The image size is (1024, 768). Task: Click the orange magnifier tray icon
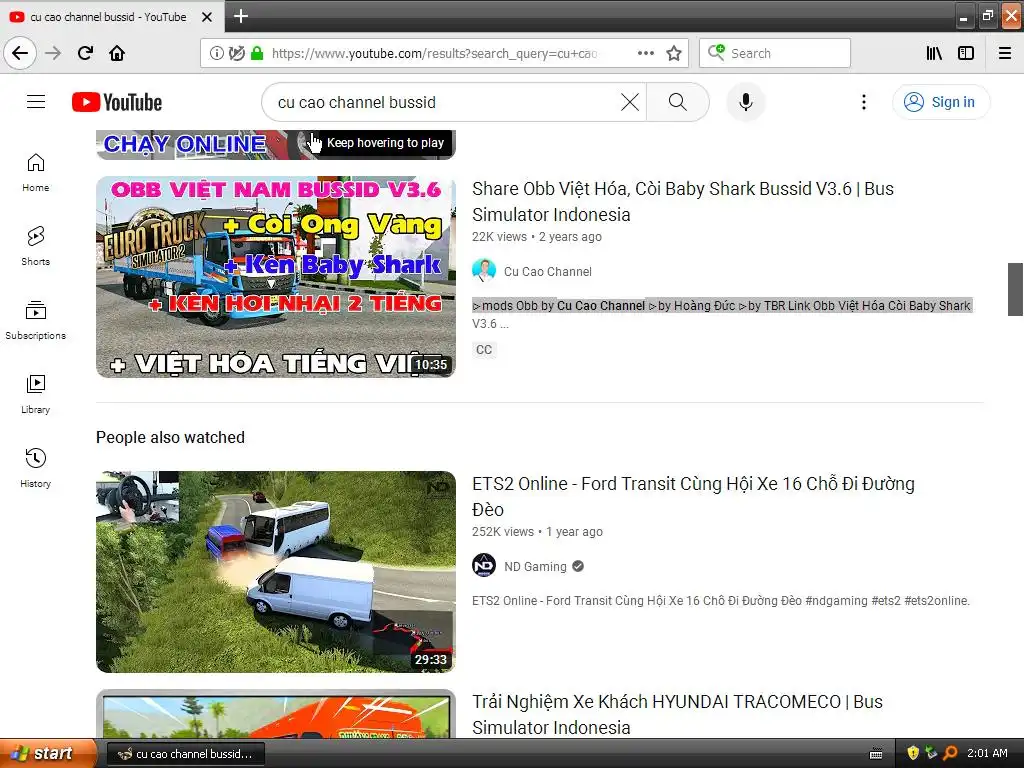[x=950, y=754]
